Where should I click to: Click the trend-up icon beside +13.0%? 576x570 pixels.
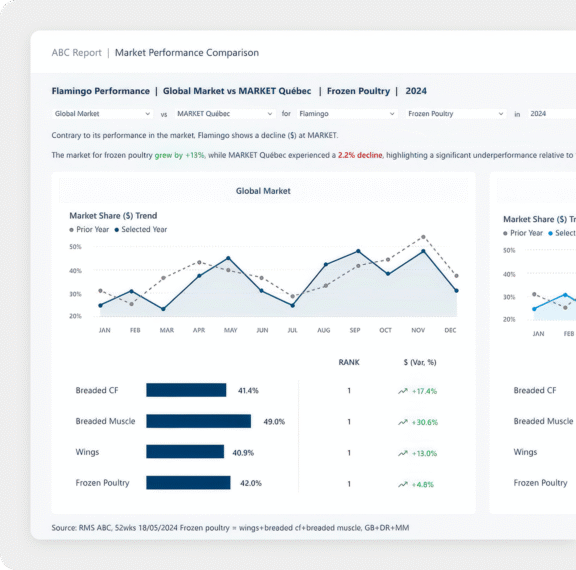403,453
